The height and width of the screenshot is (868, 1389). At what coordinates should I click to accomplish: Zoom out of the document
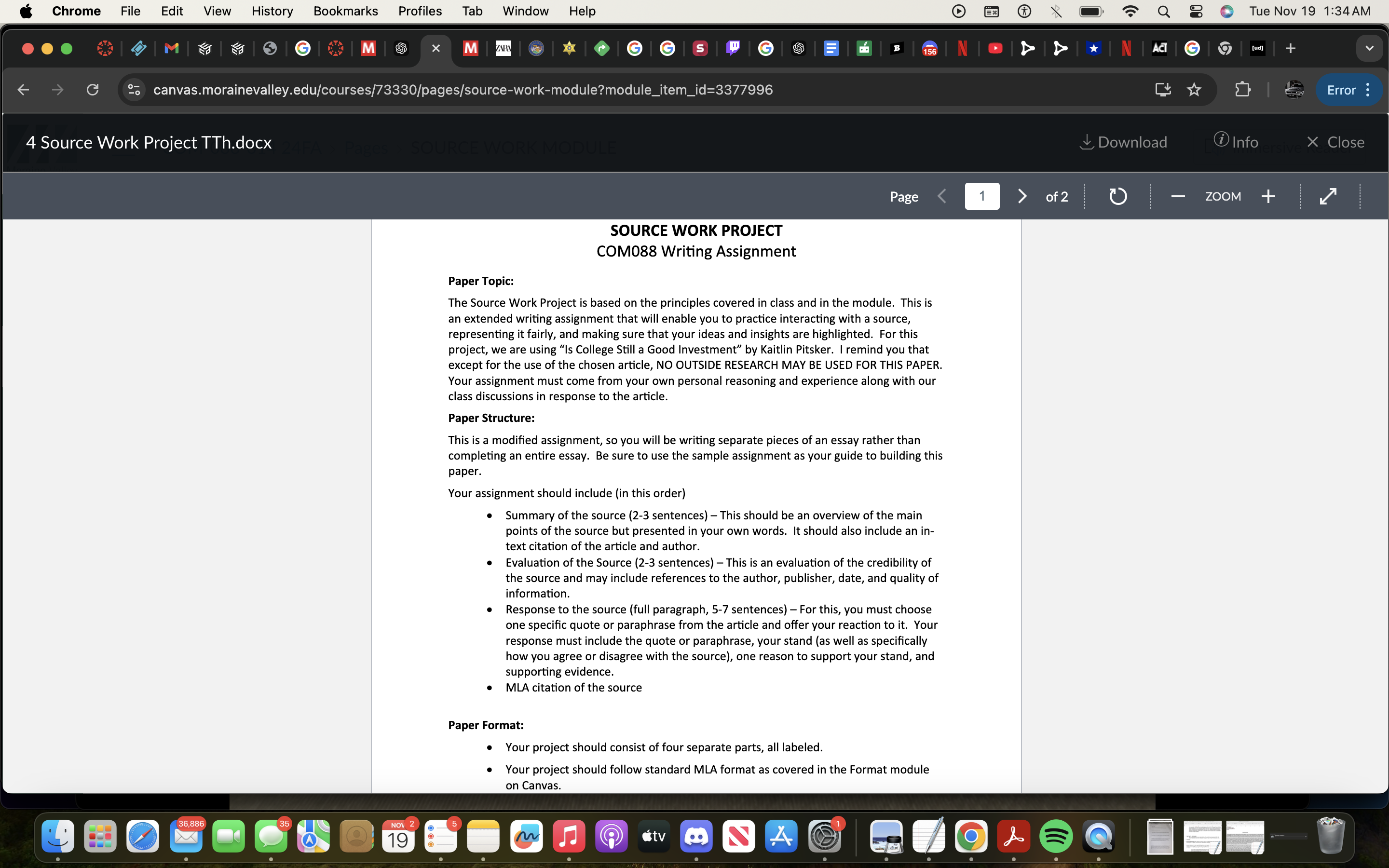pos(1177,196)
